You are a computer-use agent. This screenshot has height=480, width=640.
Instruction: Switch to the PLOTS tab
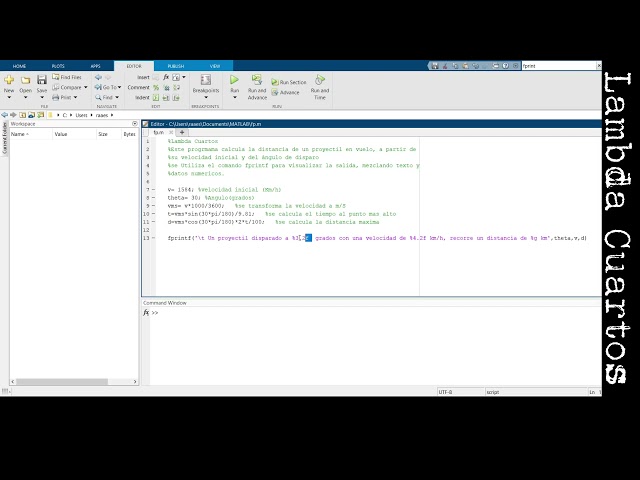[58, 66]
